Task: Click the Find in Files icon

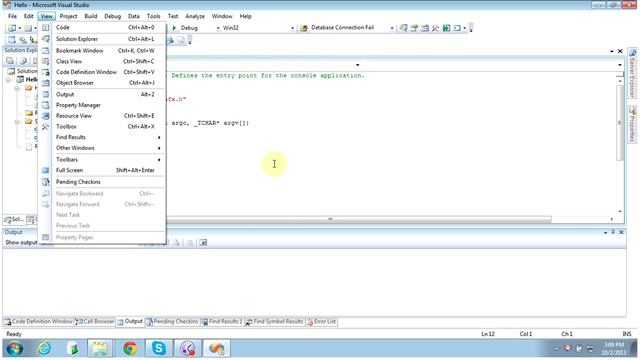Action: pos(303,28)
